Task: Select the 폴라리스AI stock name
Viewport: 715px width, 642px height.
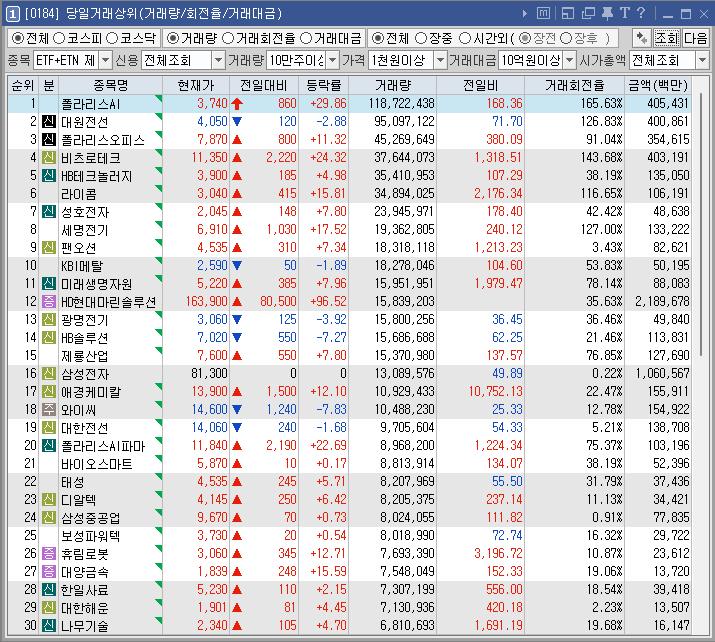Action: [x=90, y=104]
